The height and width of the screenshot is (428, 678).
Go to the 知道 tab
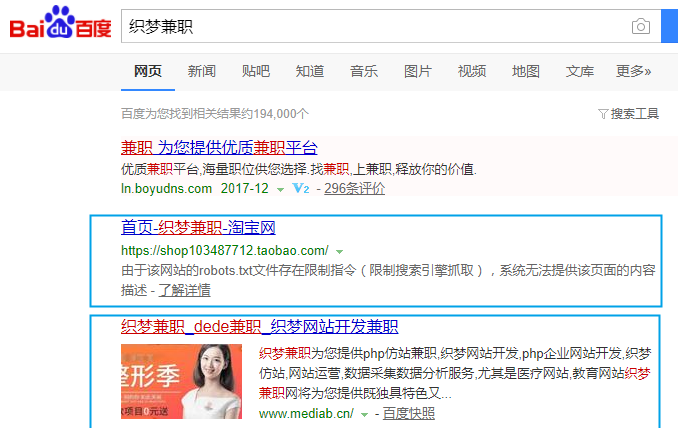[x=310, y=71]
